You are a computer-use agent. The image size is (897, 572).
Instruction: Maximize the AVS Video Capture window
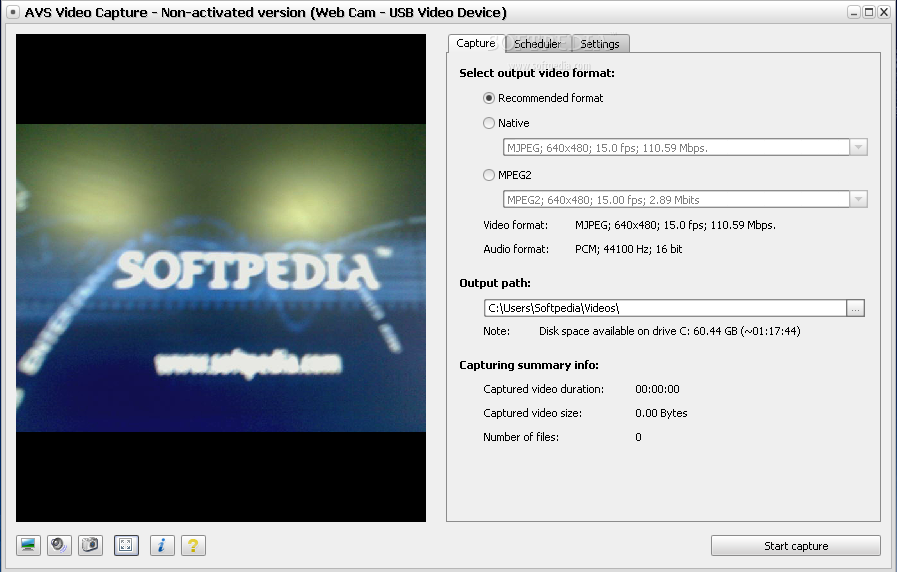pyautogui.click(x=869, y=12)
